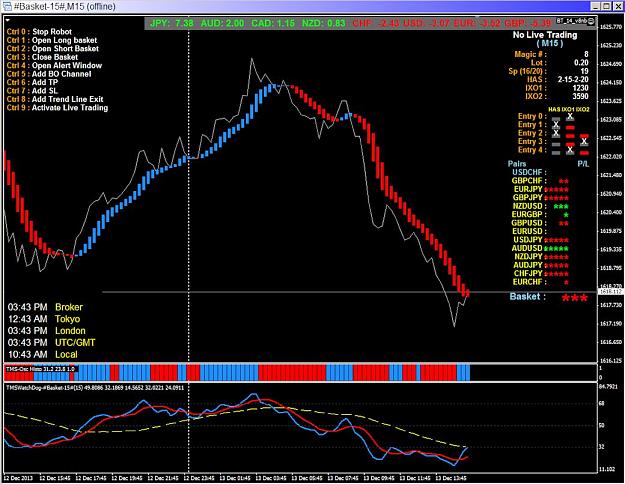Click Entry 4 HAS gray bar
Image resolution: width=625 pixels, height=484 pixels.
pyautogui.click(x=556, y=153)
